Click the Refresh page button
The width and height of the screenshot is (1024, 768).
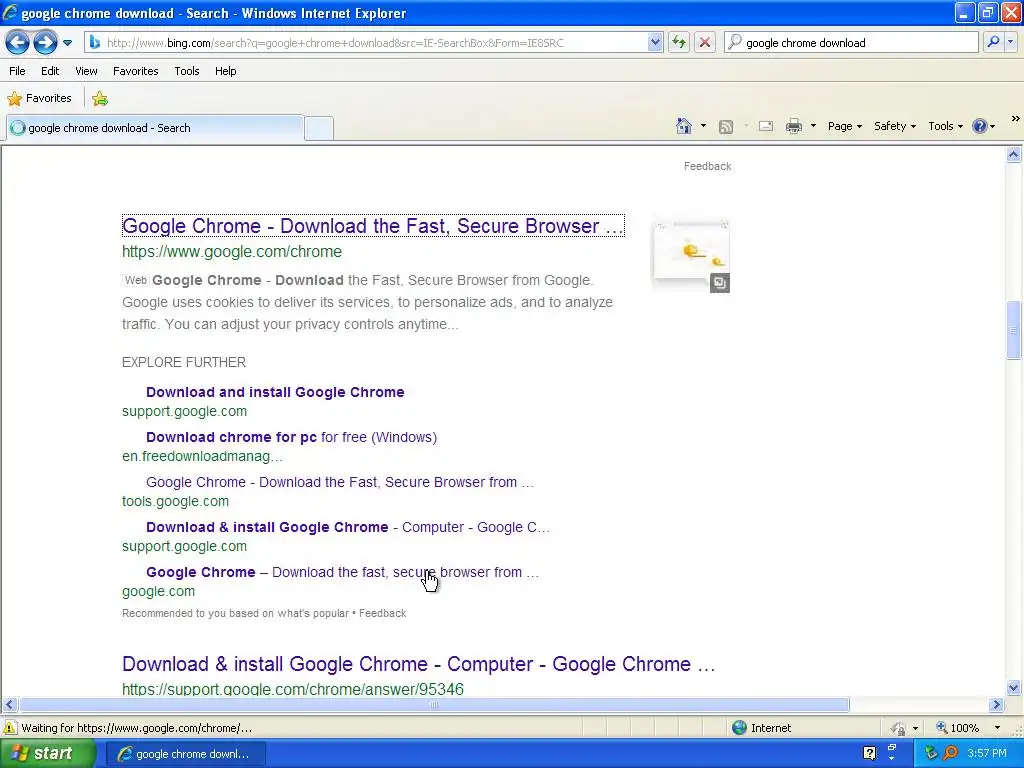(679, 42)
